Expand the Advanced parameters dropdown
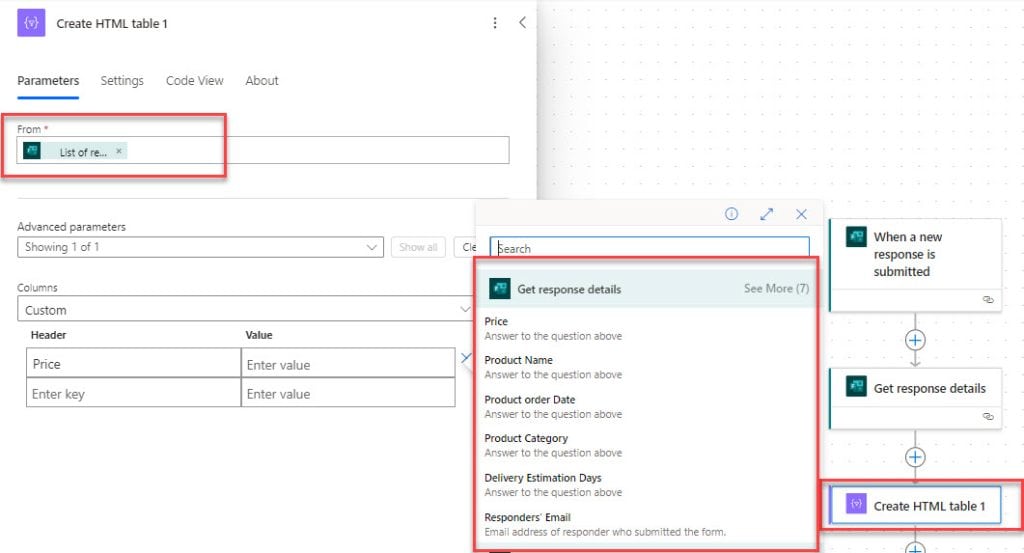 (200, 247)
